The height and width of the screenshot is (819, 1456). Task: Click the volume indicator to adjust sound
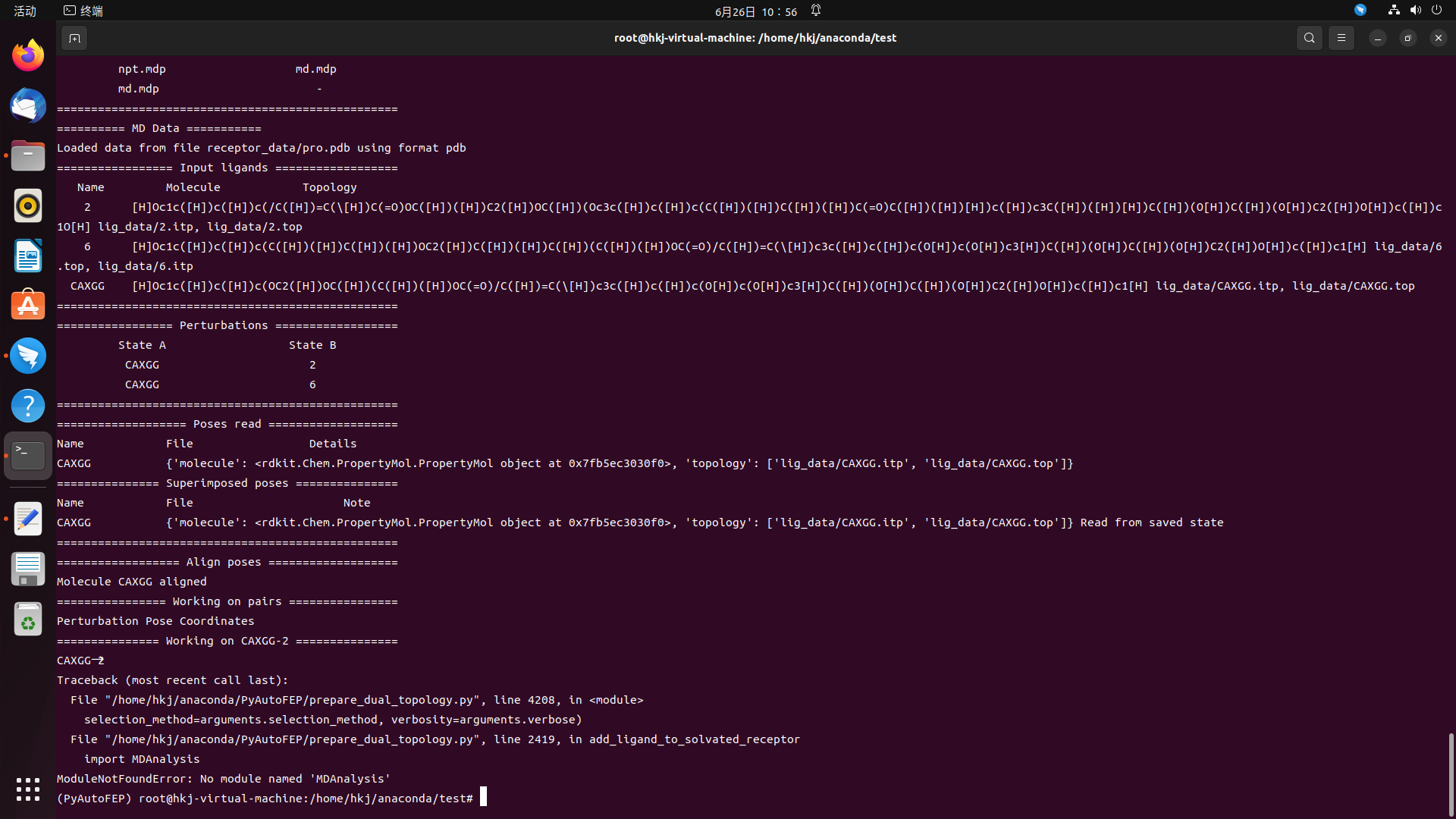click(1415, 10)
